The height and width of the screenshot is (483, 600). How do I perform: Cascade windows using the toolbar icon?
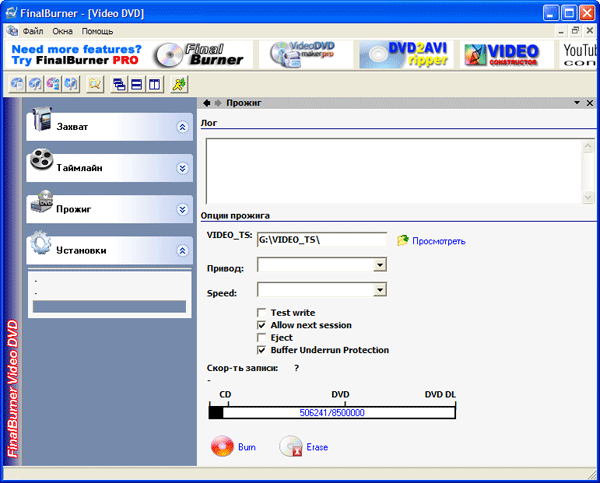(119, 84)
